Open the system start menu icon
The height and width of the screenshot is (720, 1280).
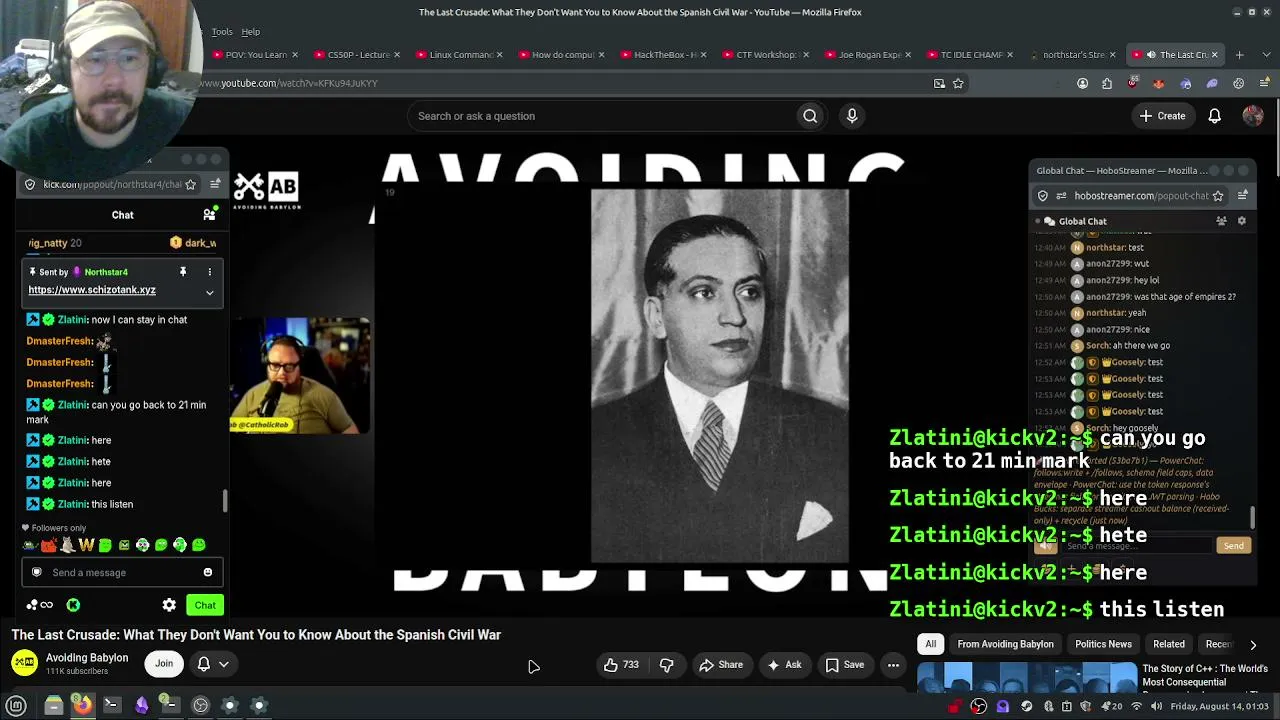pyautogui.click(x=16, y=705)
